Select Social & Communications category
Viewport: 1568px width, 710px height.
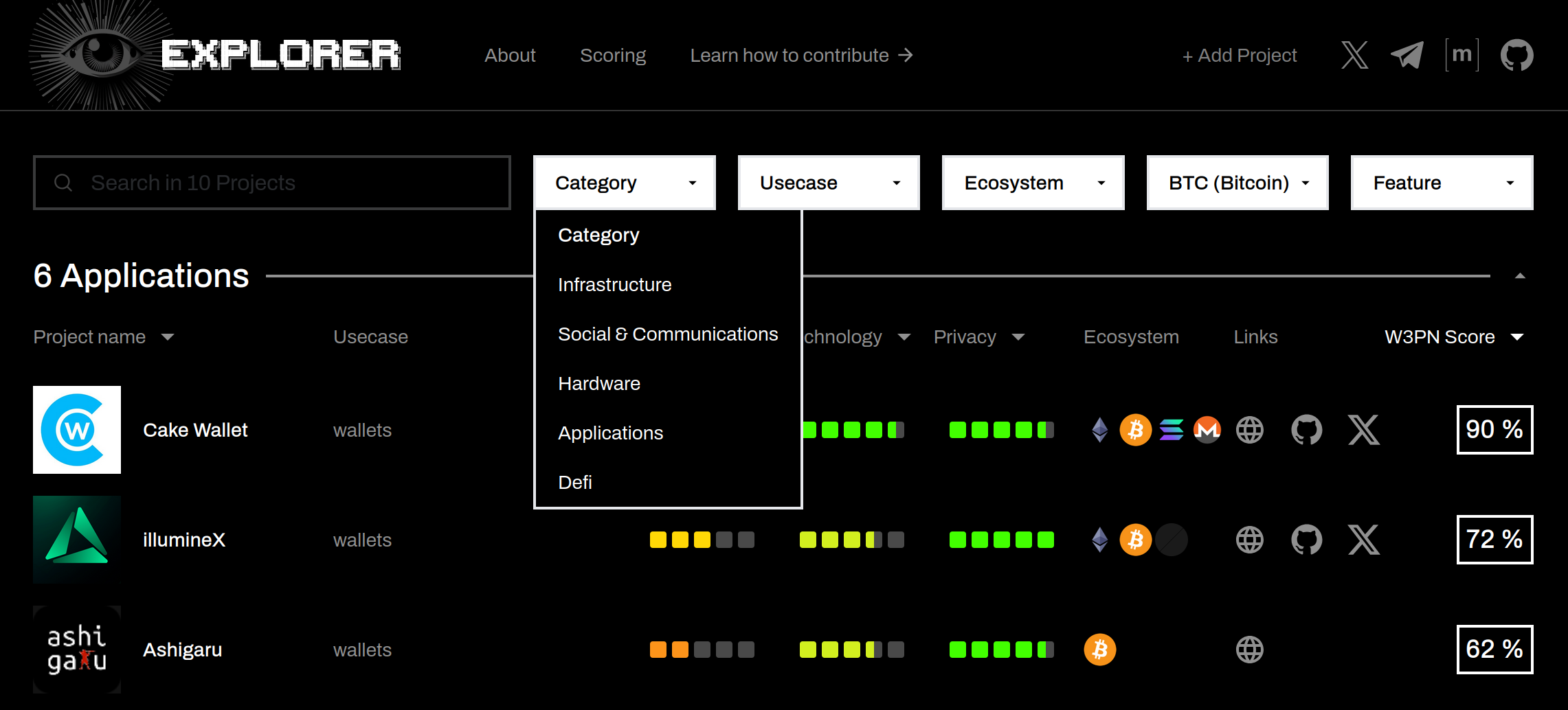click(x=668, y=334)
